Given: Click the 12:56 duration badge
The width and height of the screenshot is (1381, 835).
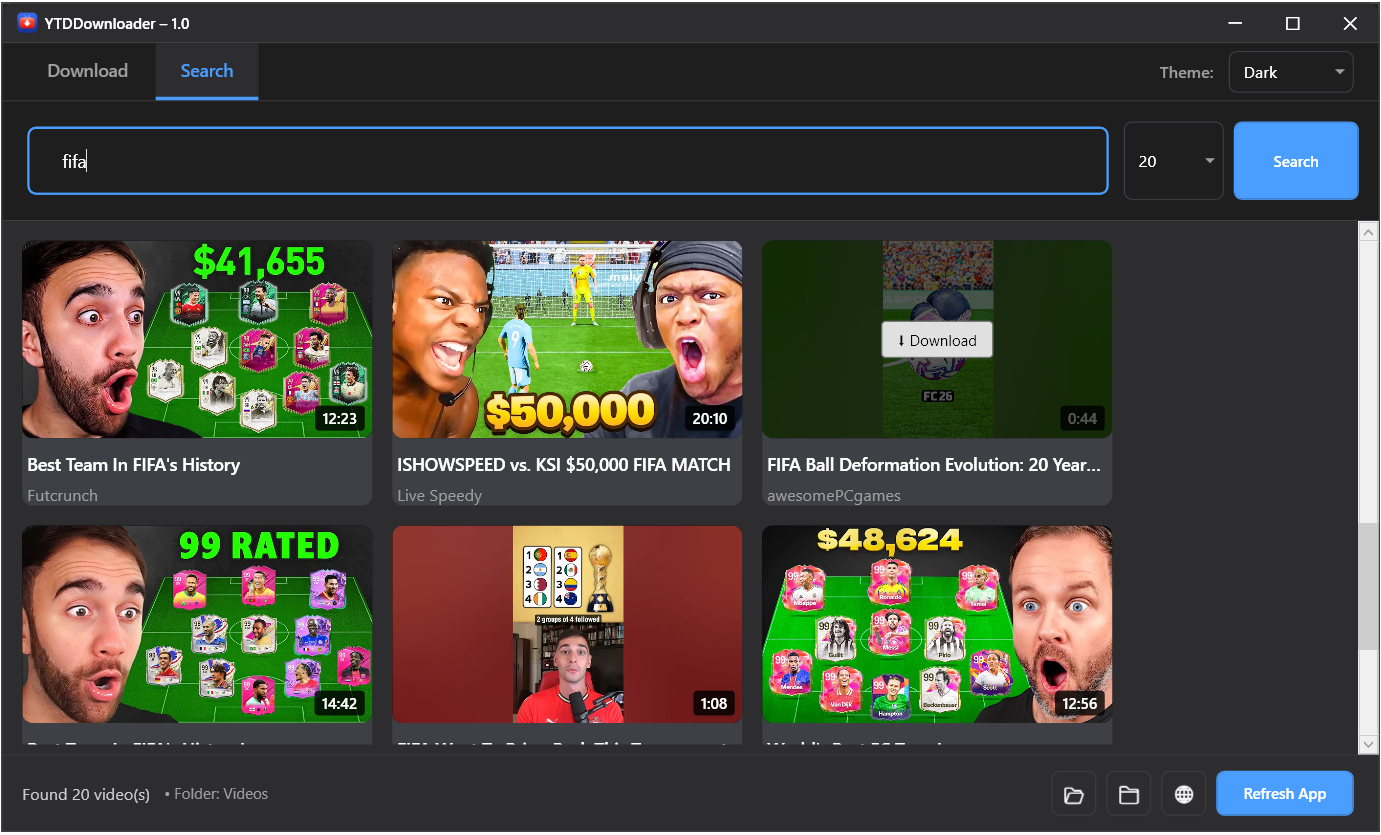Looking at the screenshot, I should click(x=1079, y=704).
